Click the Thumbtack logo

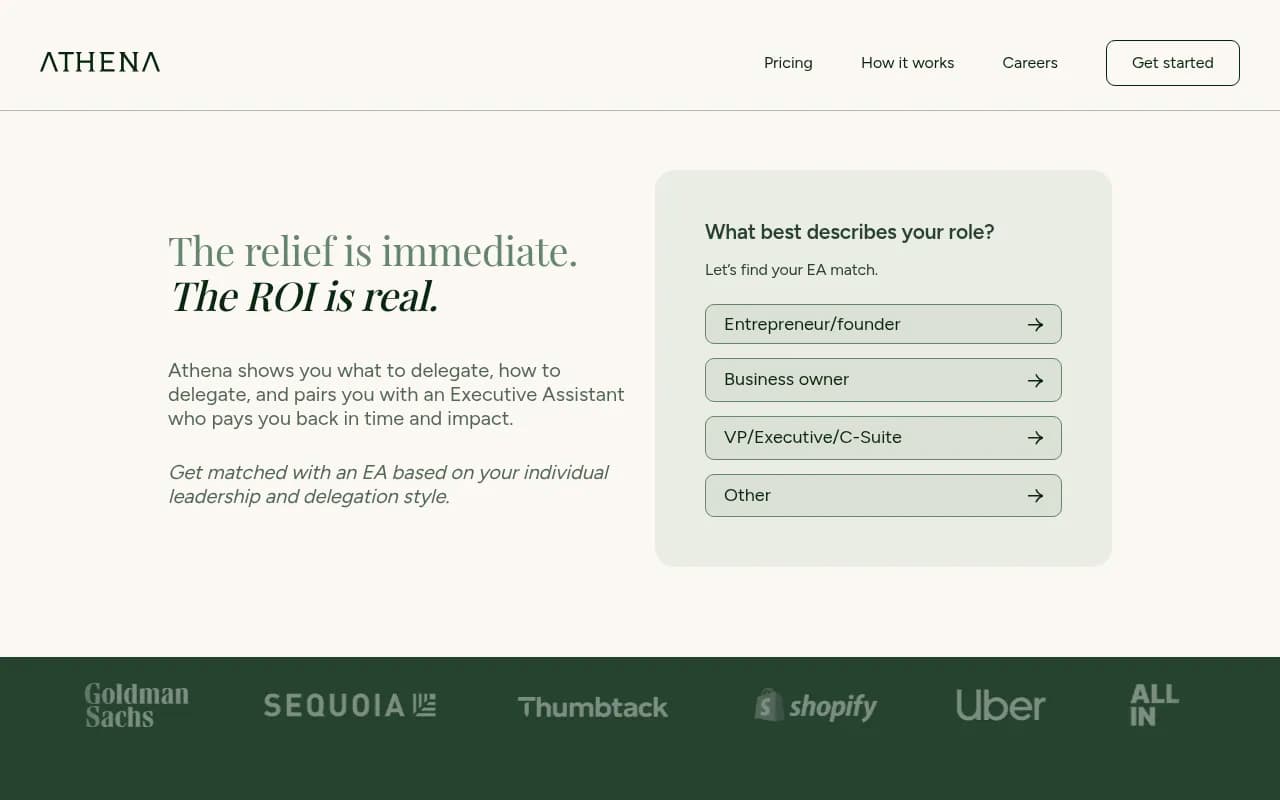592,707
